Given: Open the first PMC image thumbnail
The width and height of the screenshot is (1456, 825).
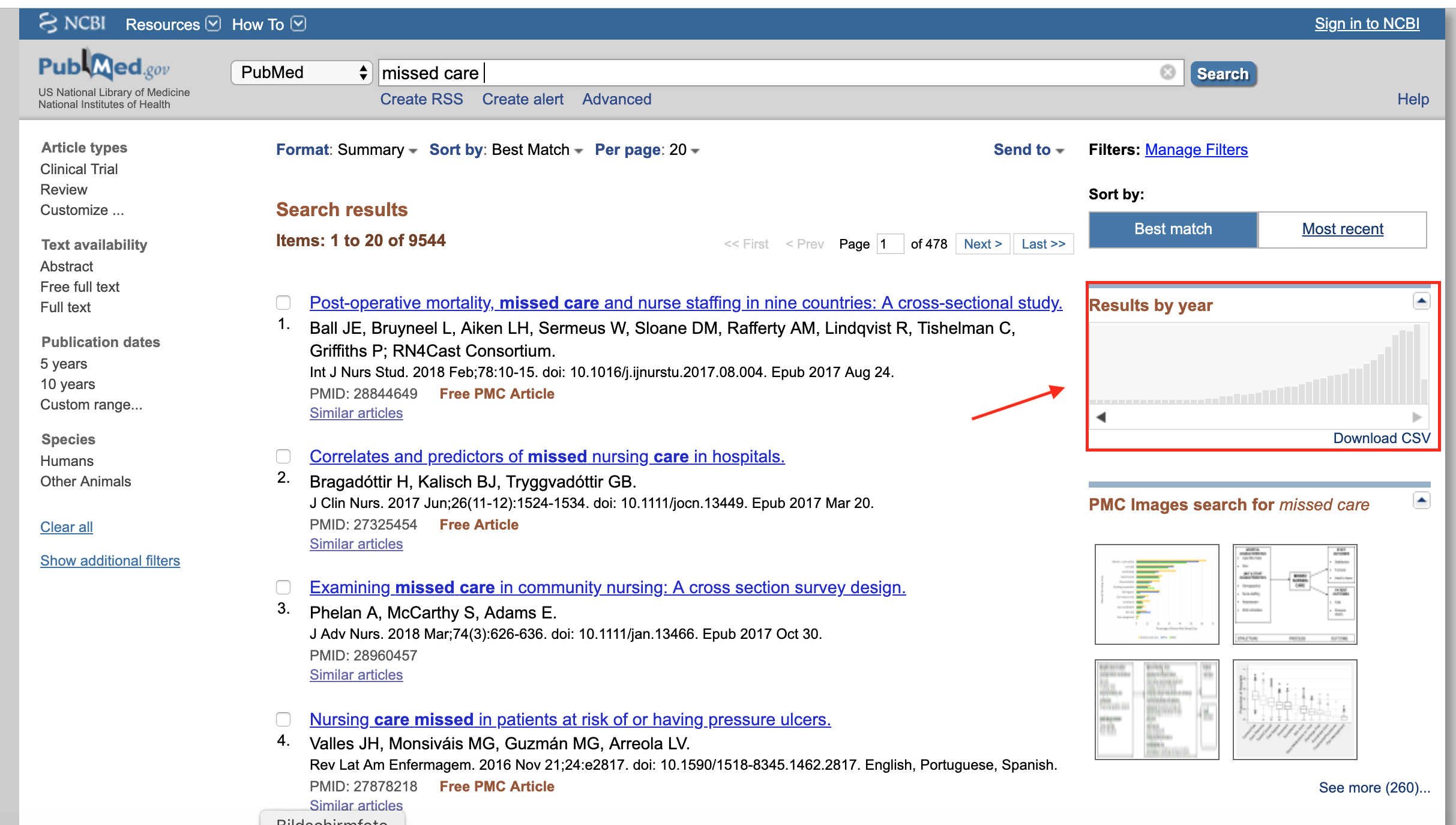Looking at the screenshot, I should (1157, 594).
